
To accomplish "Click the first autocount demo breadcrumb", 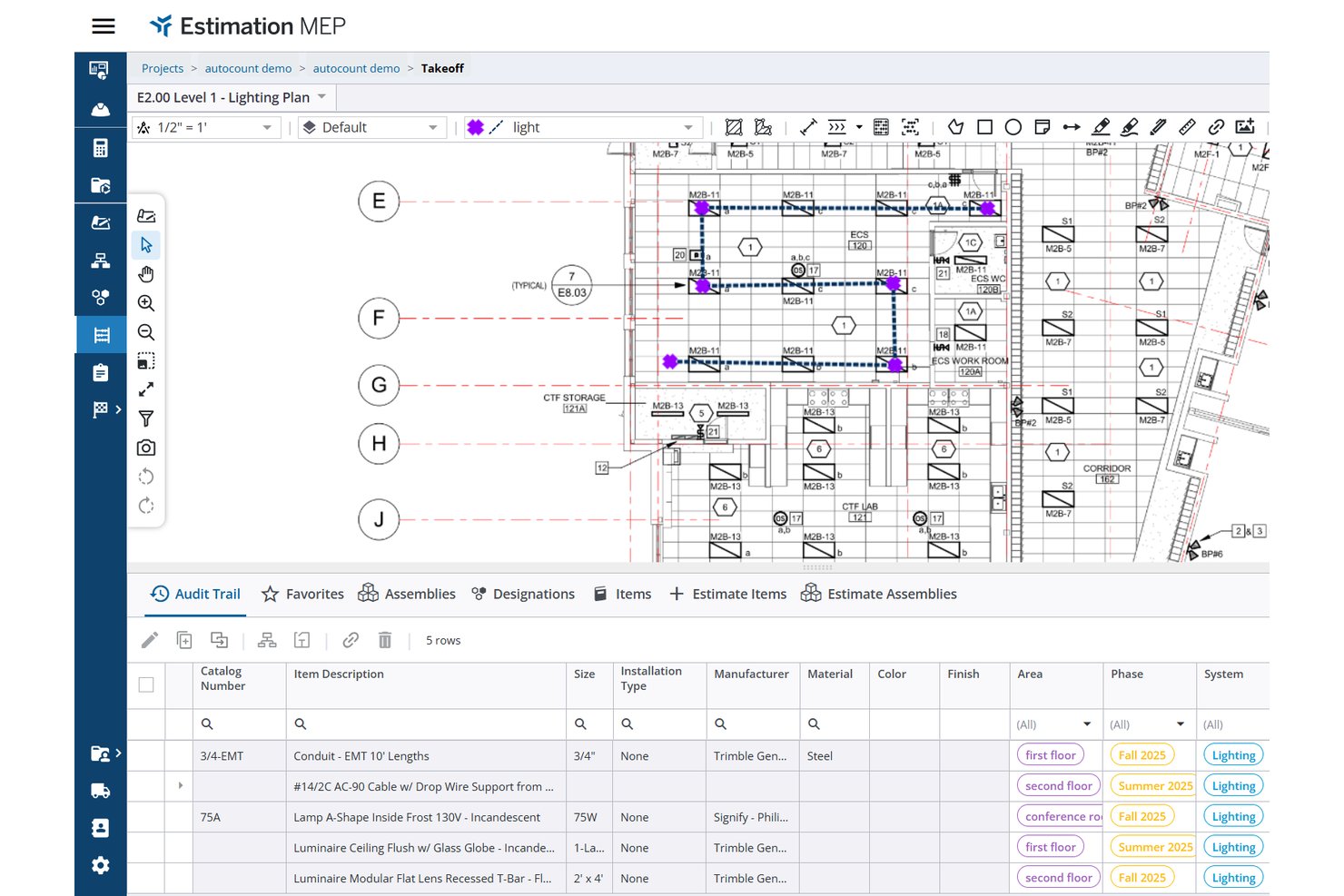I will coord(249,68).
